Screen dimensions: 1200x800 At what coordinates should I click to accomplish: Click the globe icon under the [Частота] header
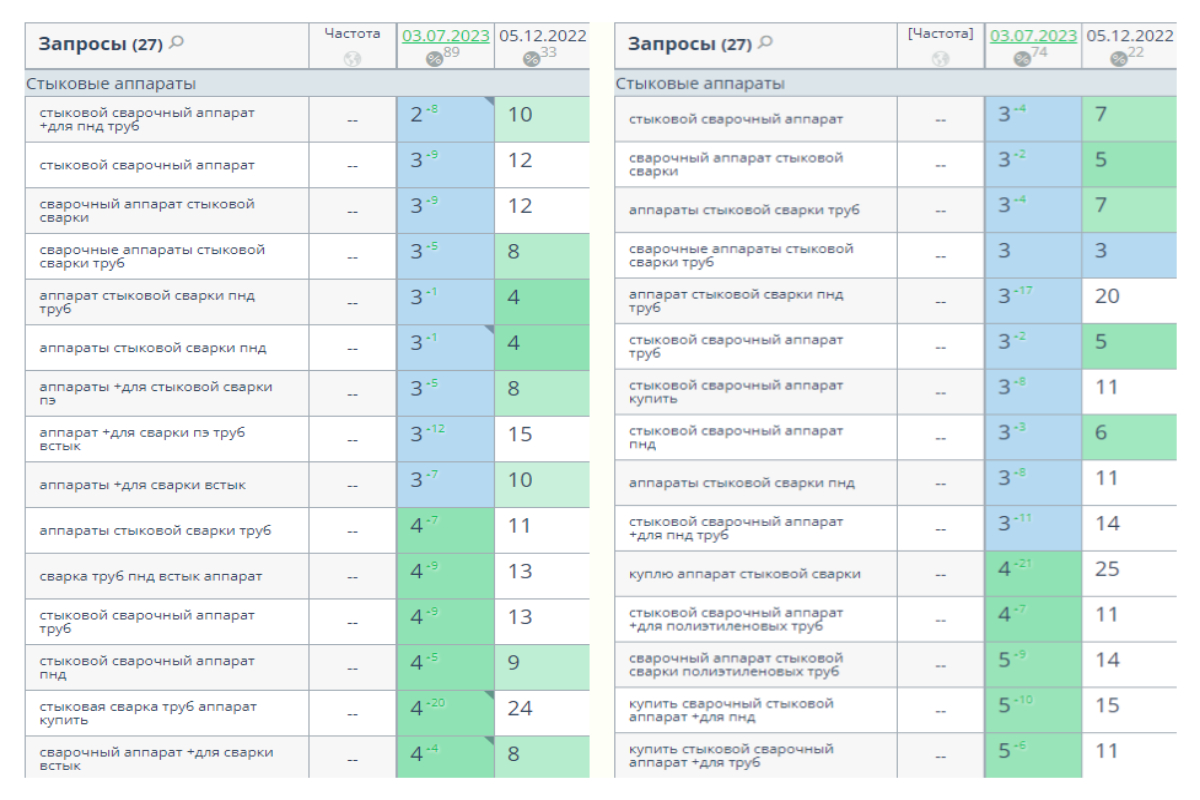click(x=940, y=59)
